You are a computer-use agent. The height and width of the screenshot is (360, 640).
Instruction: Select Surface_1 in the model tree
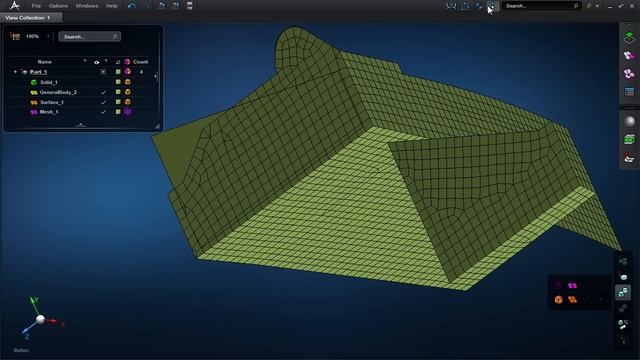coord(52,102)
